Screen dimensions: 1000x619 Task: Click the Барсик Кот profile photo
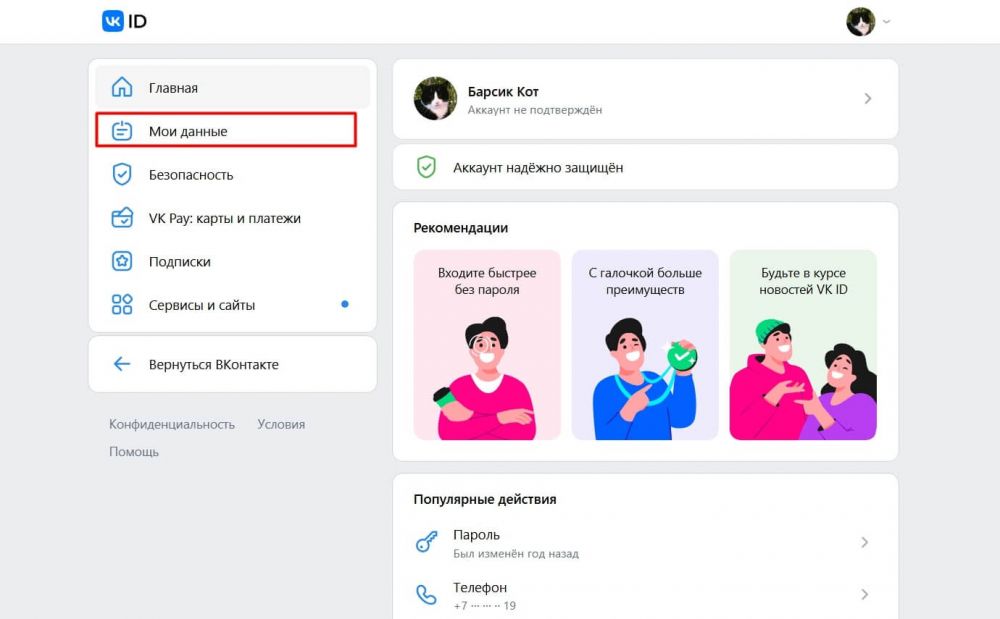click(x=435, y=99)
